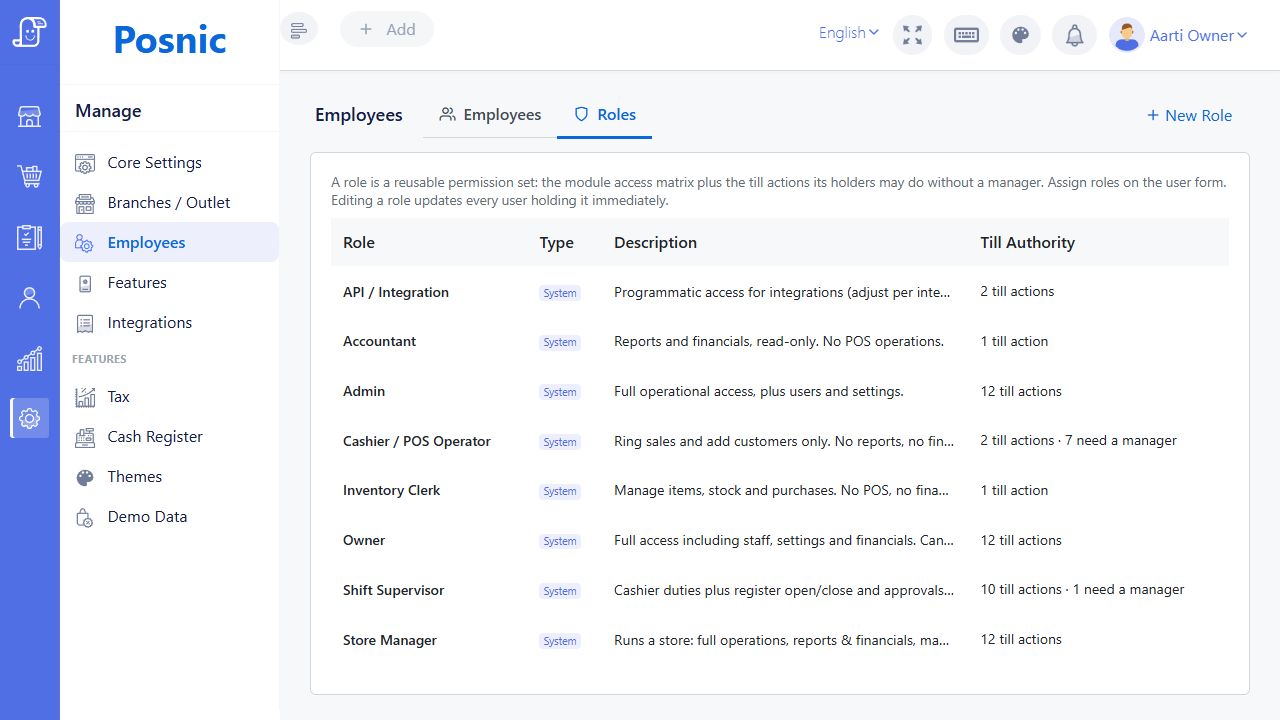This screenshot has height=720, width=1280.
Task: Open Branches / Outlet menu item
Action: point(170,203)
